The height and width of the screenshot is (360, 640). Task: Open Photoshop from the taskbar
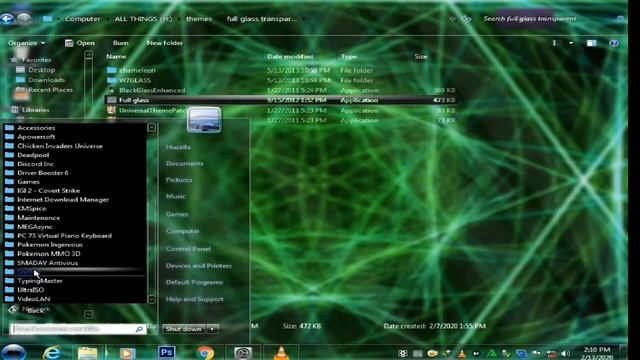pyautogui.click(x=167, y=352)
